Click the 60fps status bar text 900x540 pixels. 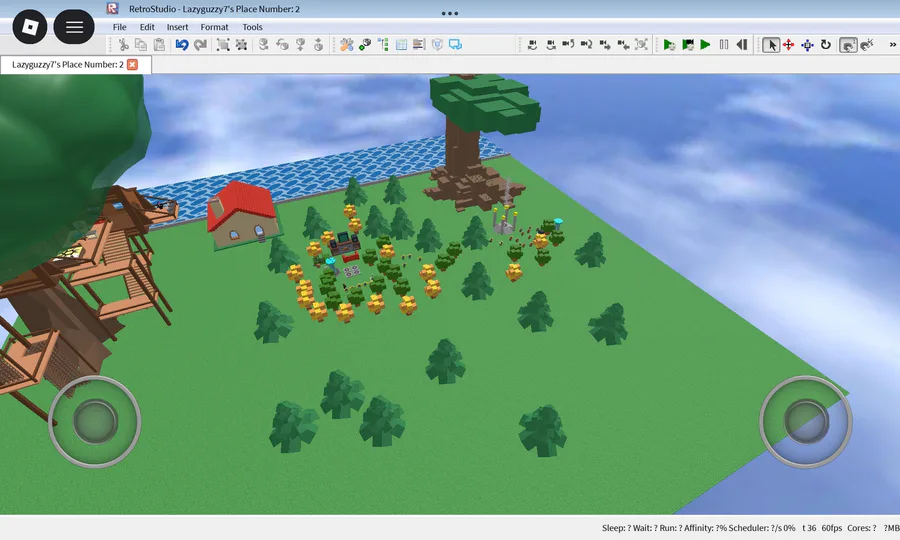pos(832,528)
